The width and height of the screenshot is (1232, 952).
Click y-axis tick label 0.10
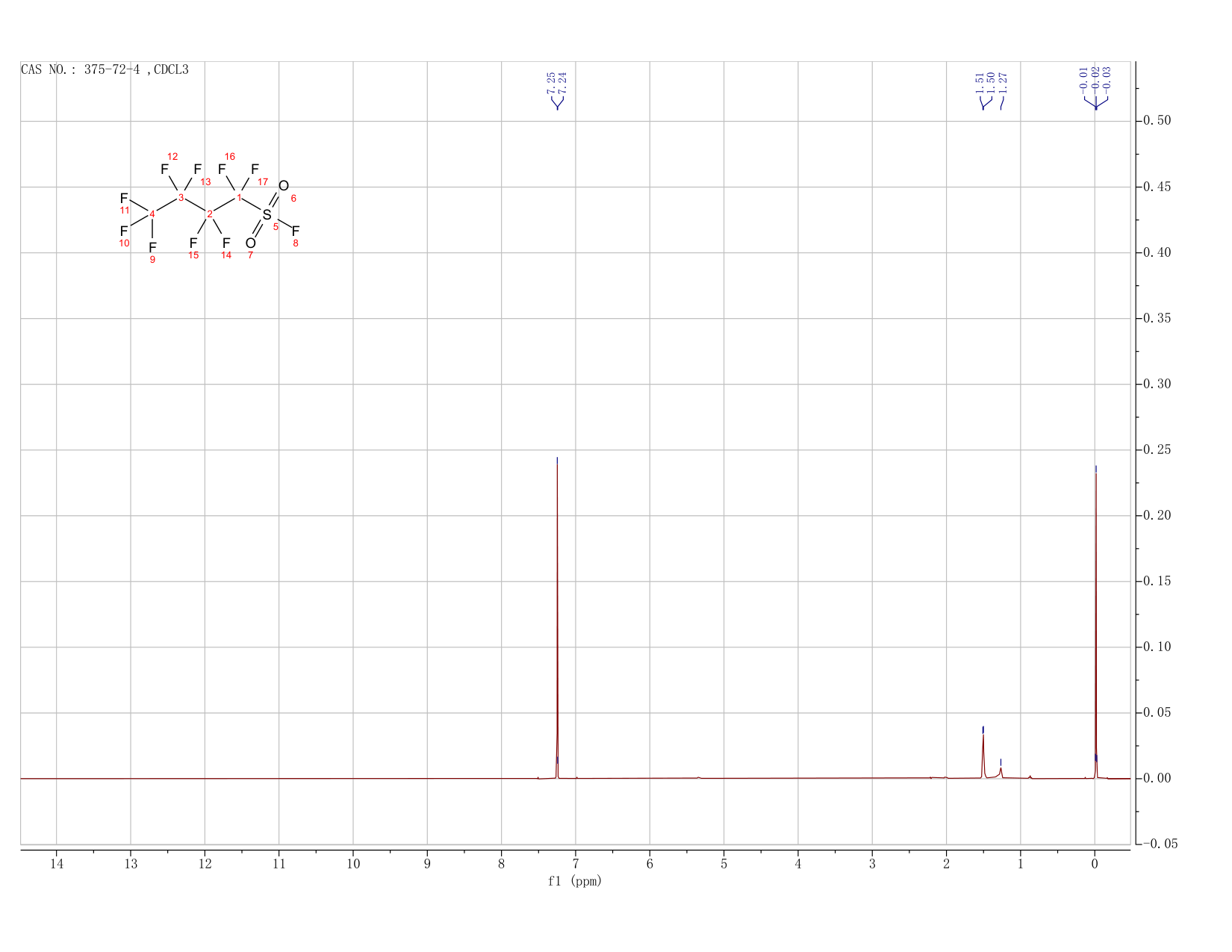pyautogui.click(x=1159, y=647)
